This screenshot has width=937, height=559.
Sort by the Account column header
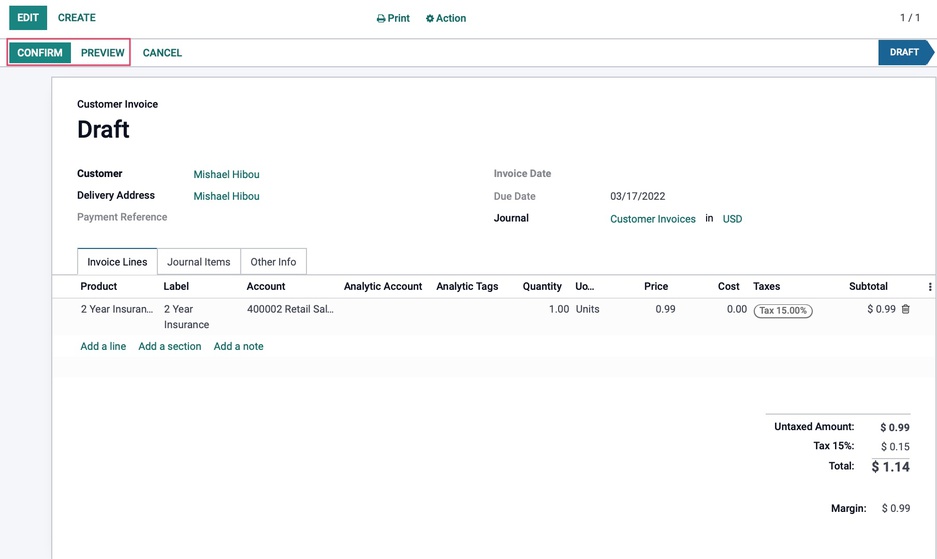266,286
